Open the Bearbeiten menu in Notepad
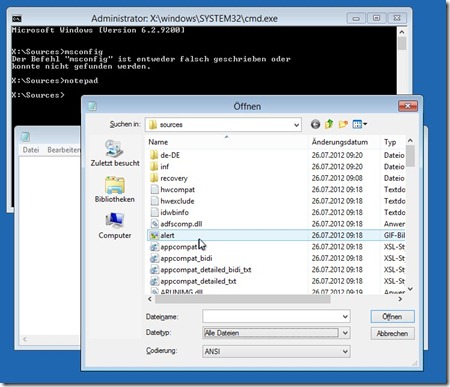This screenshot has height=387, width=450. (64, 150)
